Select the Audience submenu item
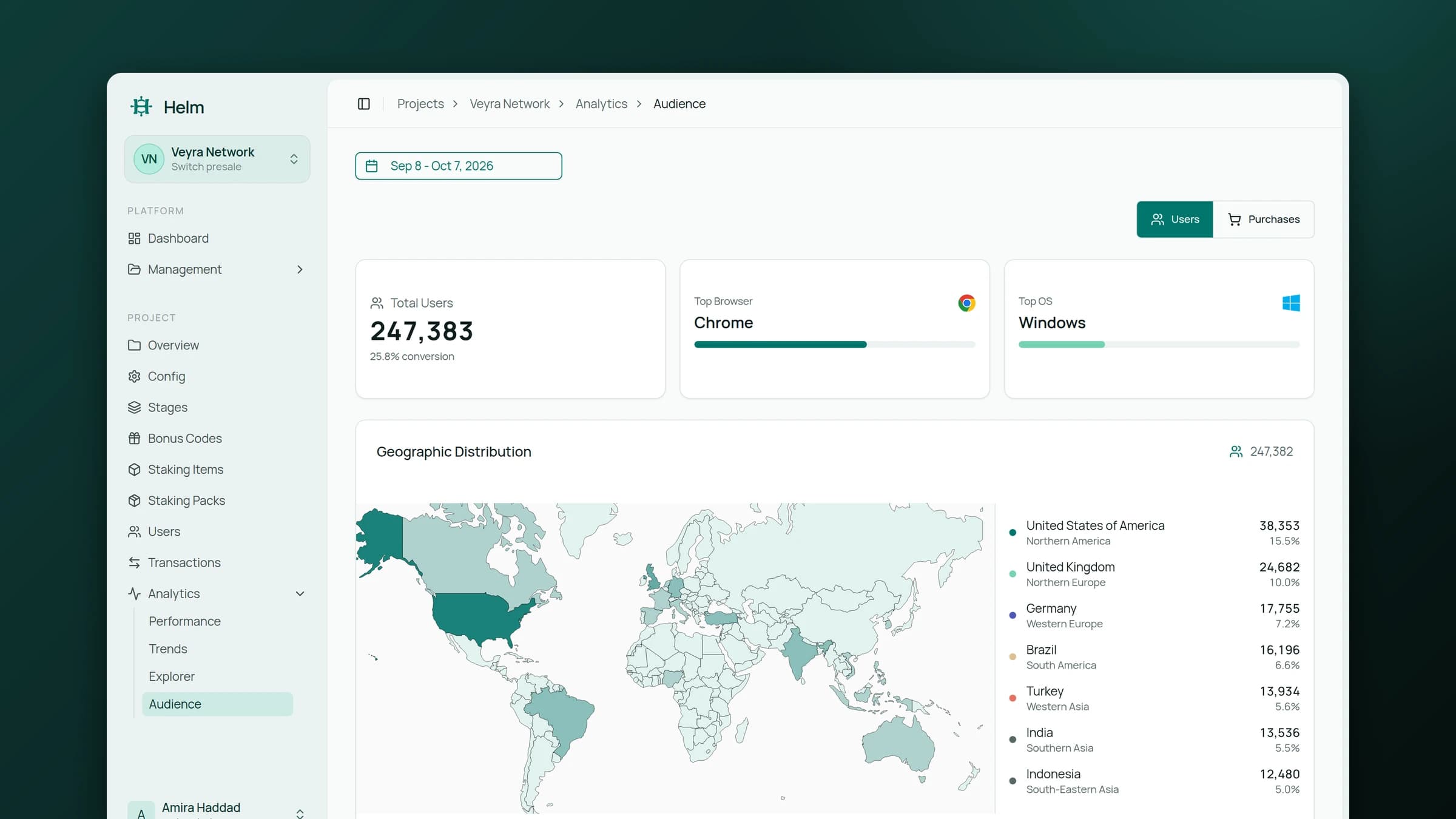1456x819 pixels. coord(217,704)
